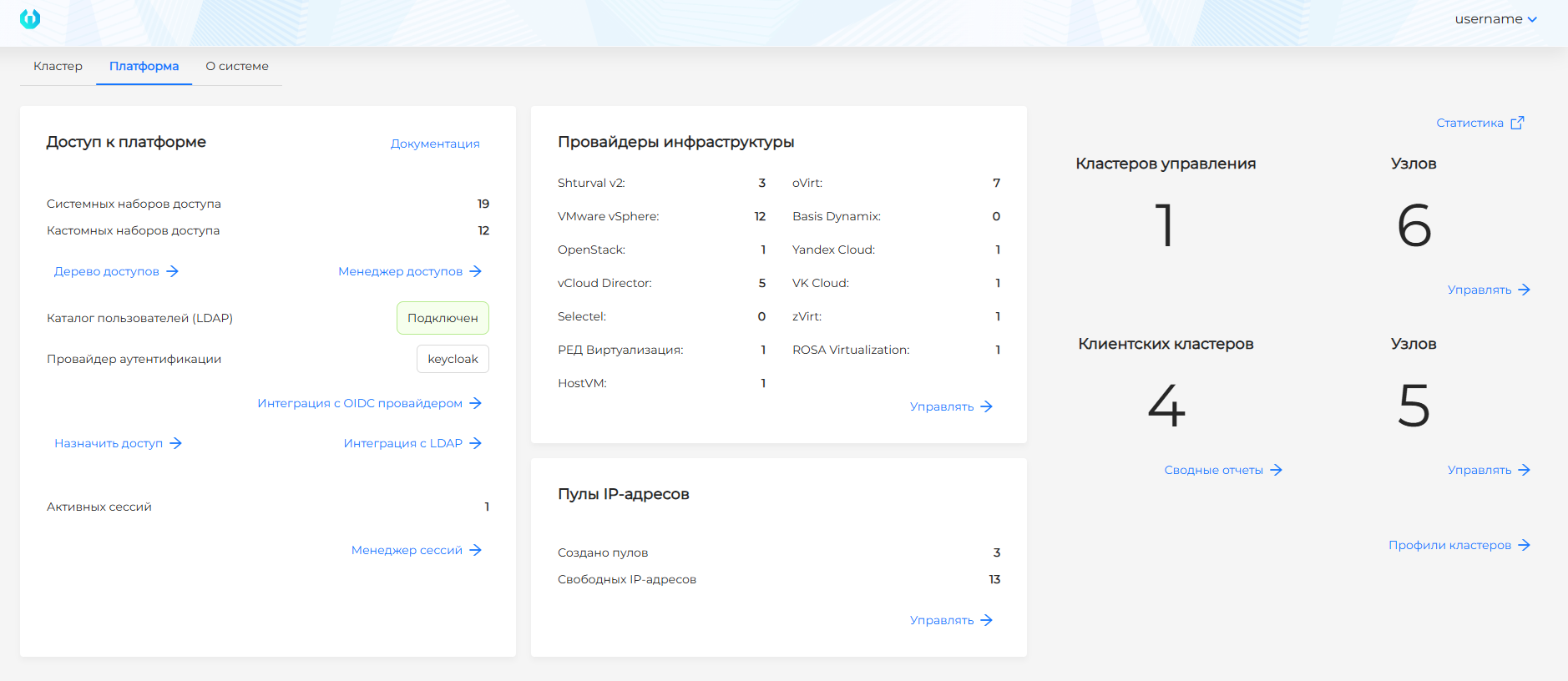This screenshot has height=681, width=1568.
Task: Click Свободных IP-адресов label
Action: pos(627,579)
